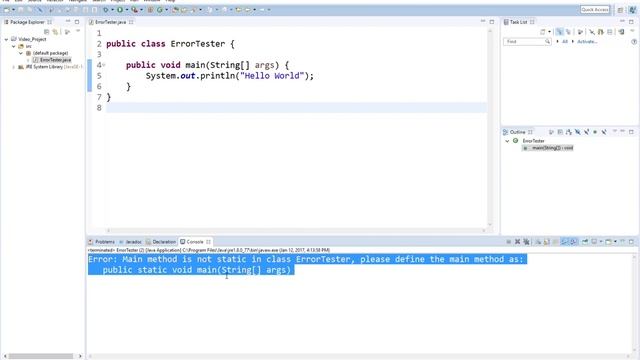Click the green Run button in toolbar

120,9
